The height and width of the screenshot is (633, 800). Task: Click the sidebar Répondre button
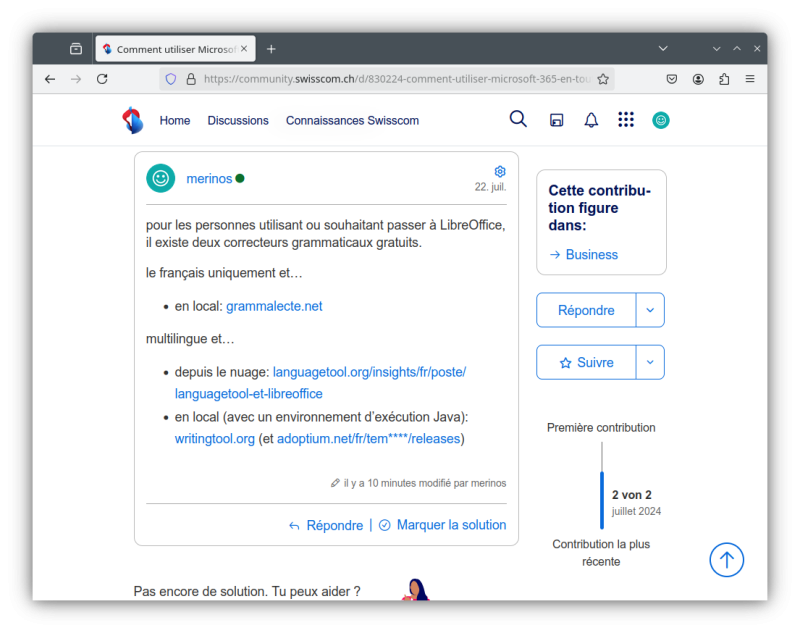[x=586, y=310]
